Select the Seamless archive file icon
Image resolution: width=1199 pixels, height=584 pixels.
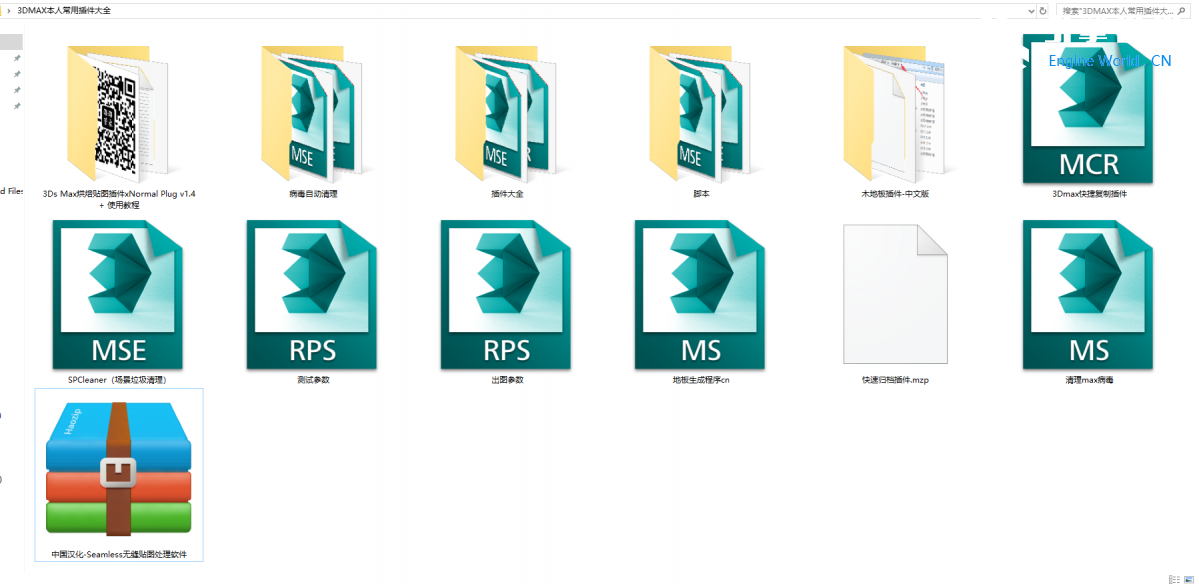point(119,469)
